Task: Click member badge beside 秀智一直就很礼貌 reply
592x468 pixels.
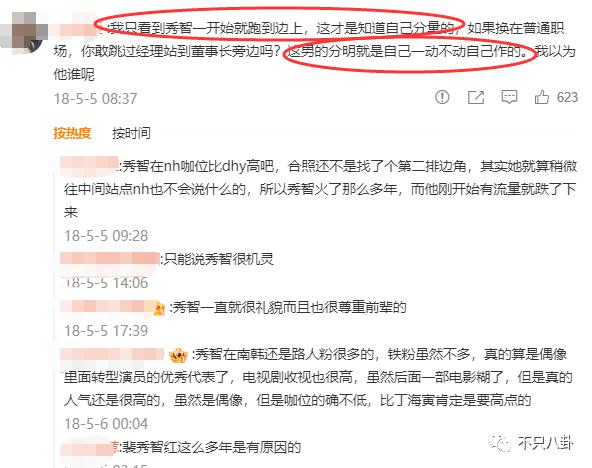Action: click(159, 308)
